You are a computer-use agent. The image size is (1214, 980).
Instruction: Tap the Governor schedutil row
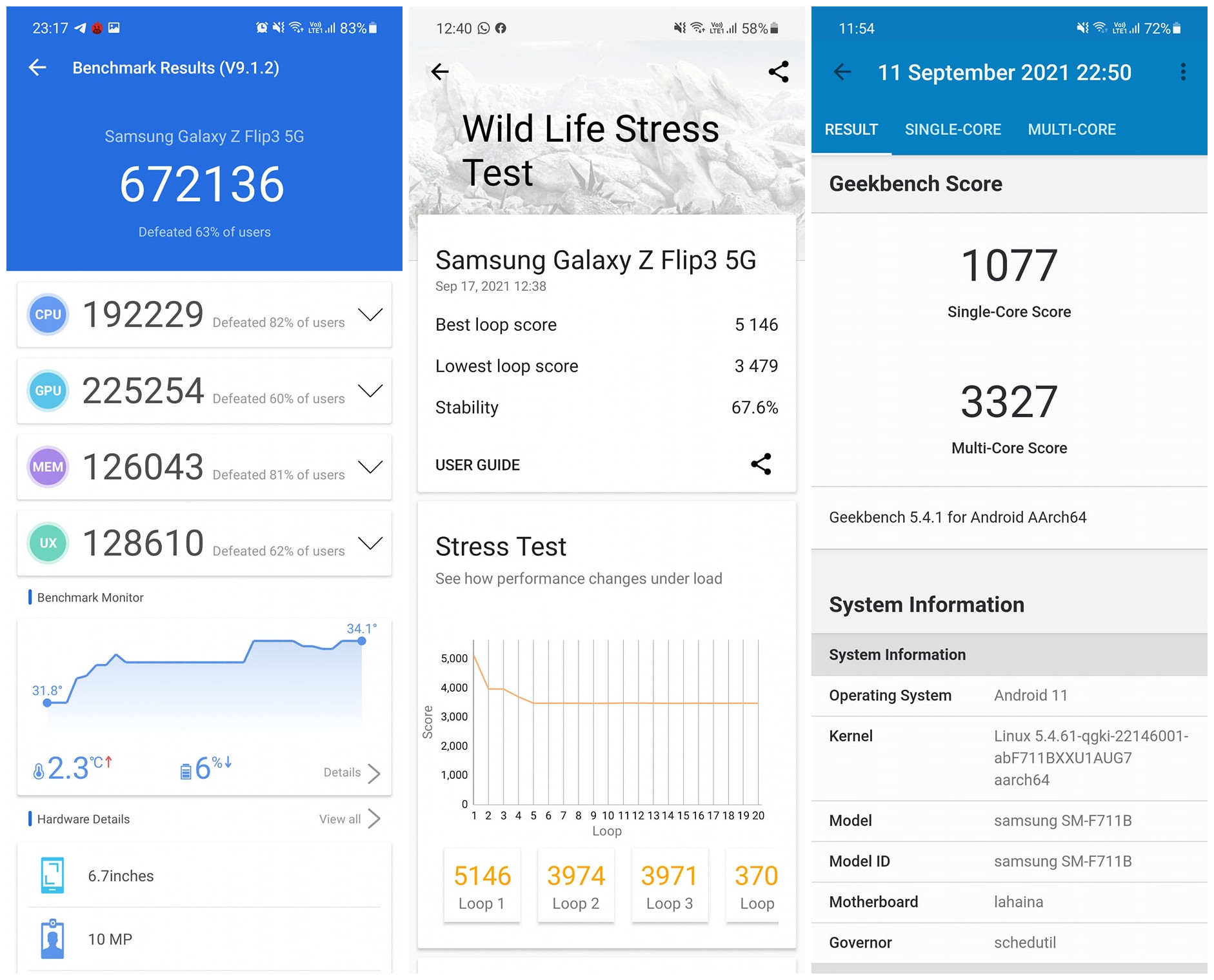tap(1009, 943)
